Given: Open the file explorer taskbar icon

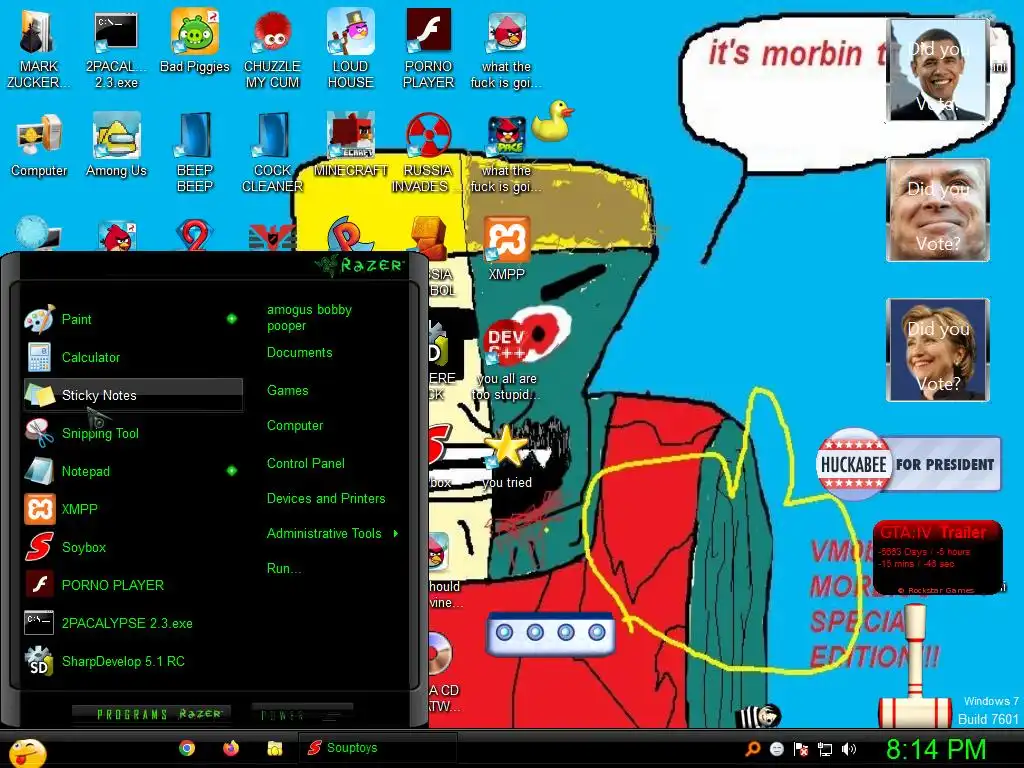Looking at the screenshot, I should click(274, 748).
